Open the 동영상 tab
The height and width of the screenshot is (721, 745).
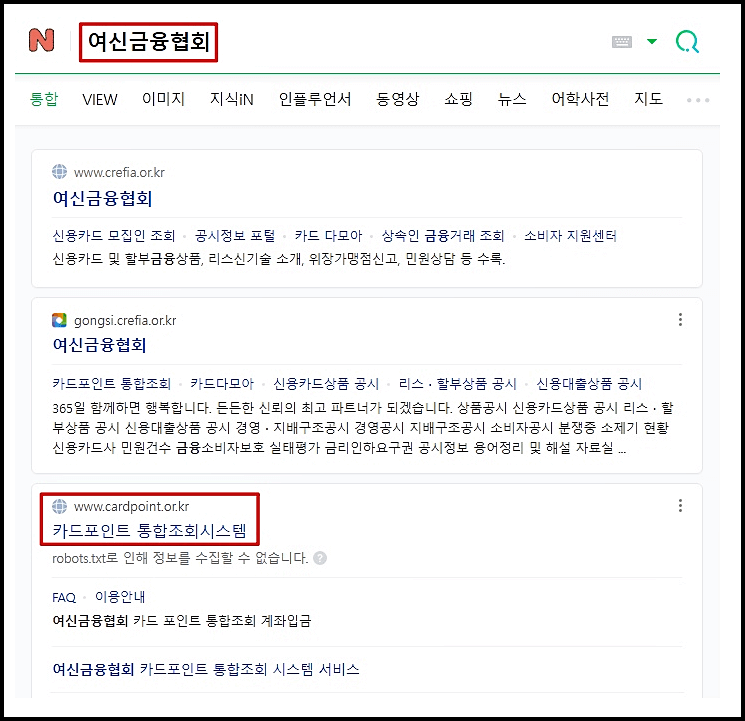click(x=398, y=99)
